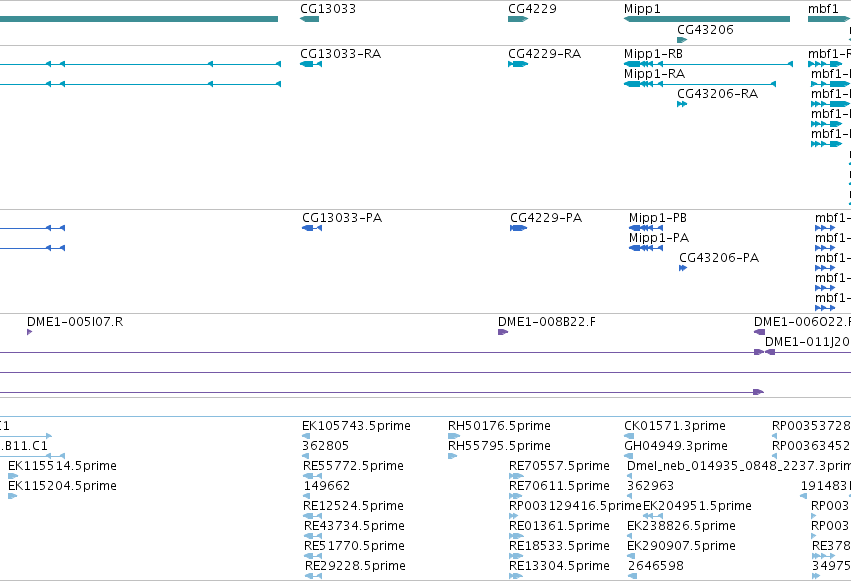The width and height of the screenshot is (851, 581).
Task: Select the CG43206 small gene arrow
Action: 682,40
